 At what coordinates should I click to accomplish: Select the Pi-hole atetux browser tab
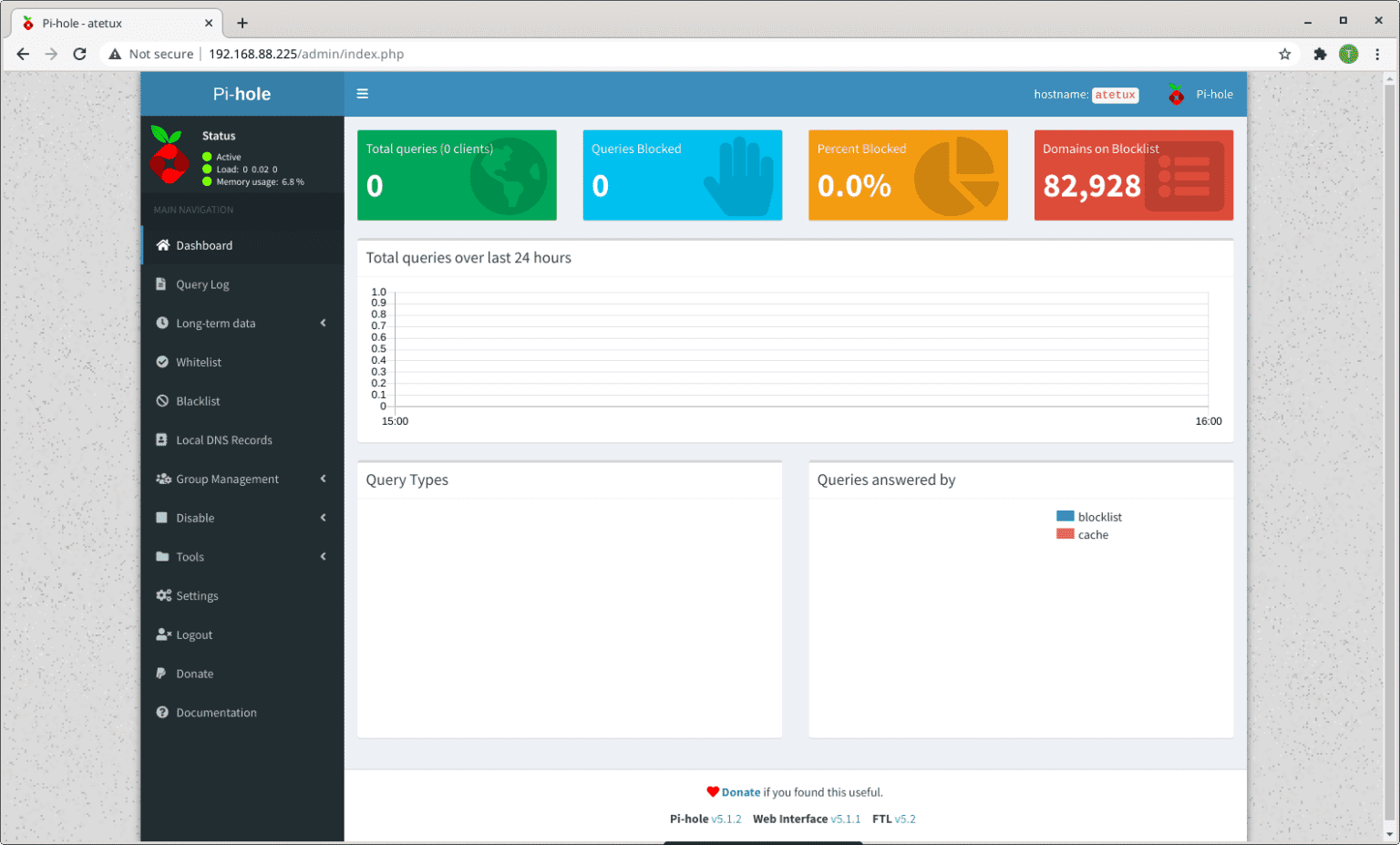(109, 23)
